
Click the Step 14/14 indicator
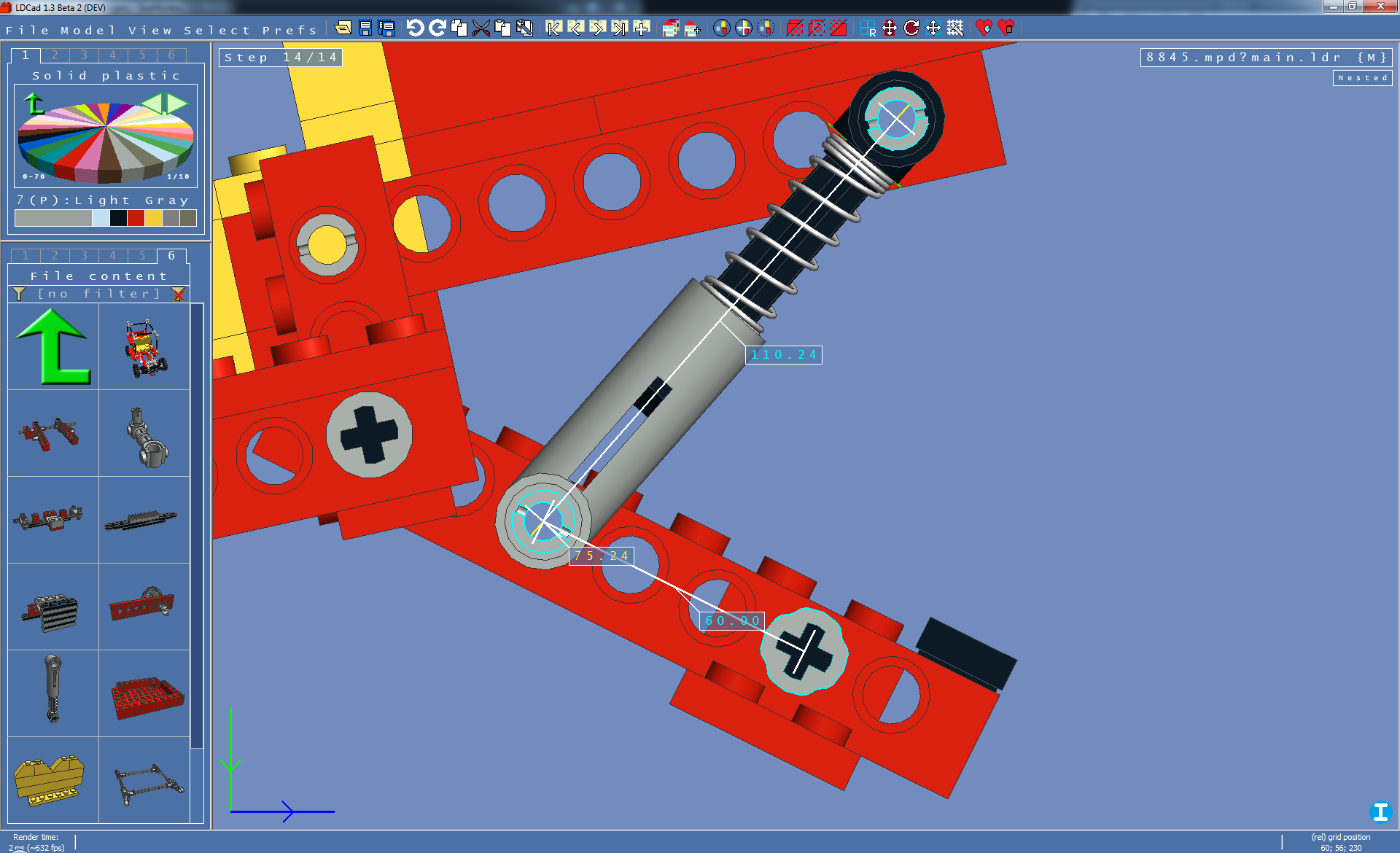tap(281, 58)
